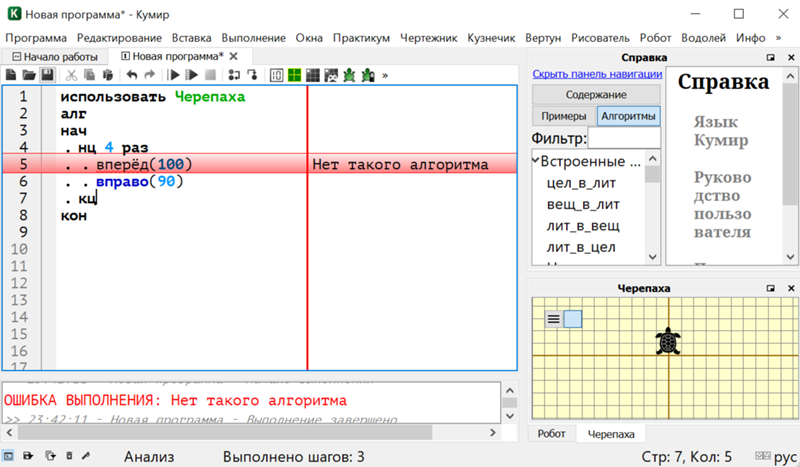Undock the Справка panel
This screenshot has height=467, width=800.
770,58
